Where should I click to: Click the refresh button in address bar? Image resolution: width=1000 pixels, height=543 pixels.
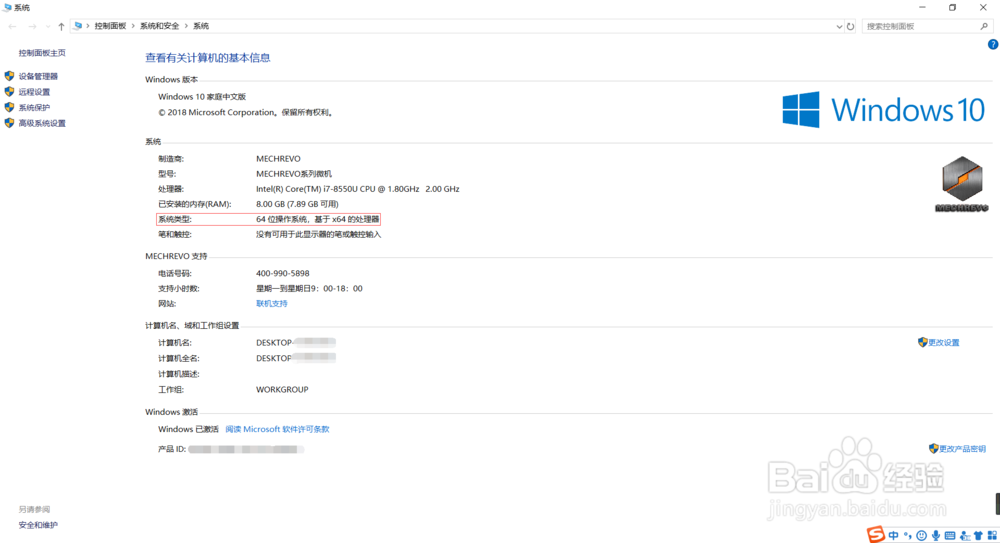pyautogui.click(x=850, y=27)
